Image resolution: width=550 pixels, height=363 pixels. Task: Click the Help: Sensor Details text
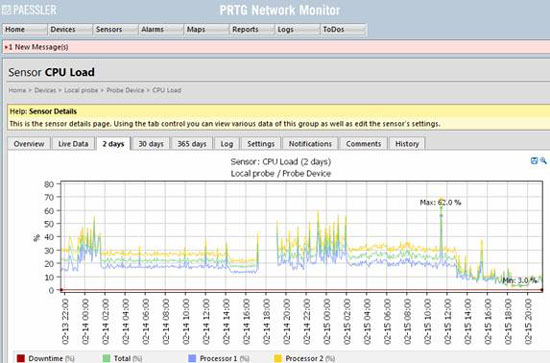(x=43, y=112)
